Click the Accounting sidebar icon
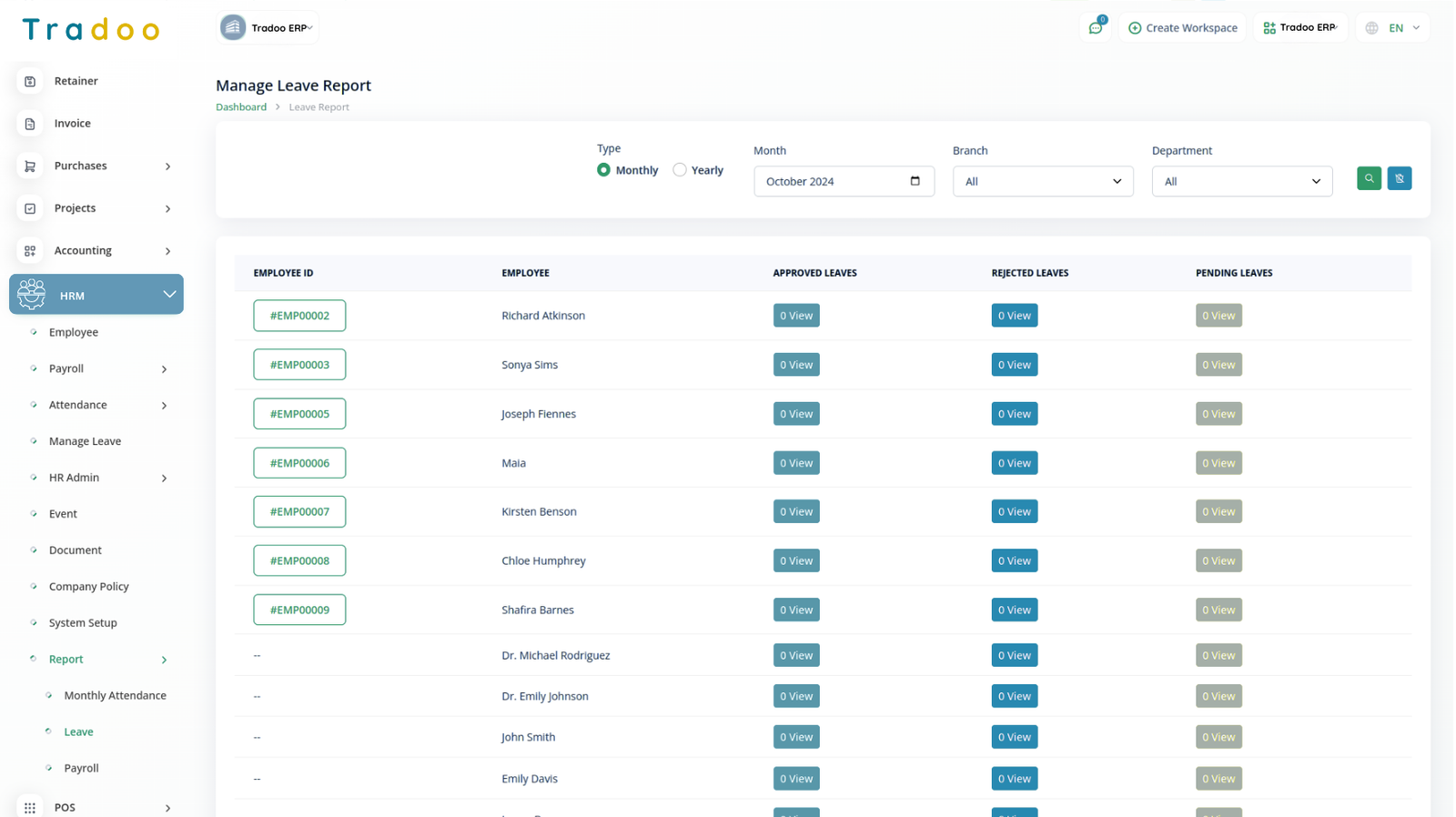 (x=30, y=251)
